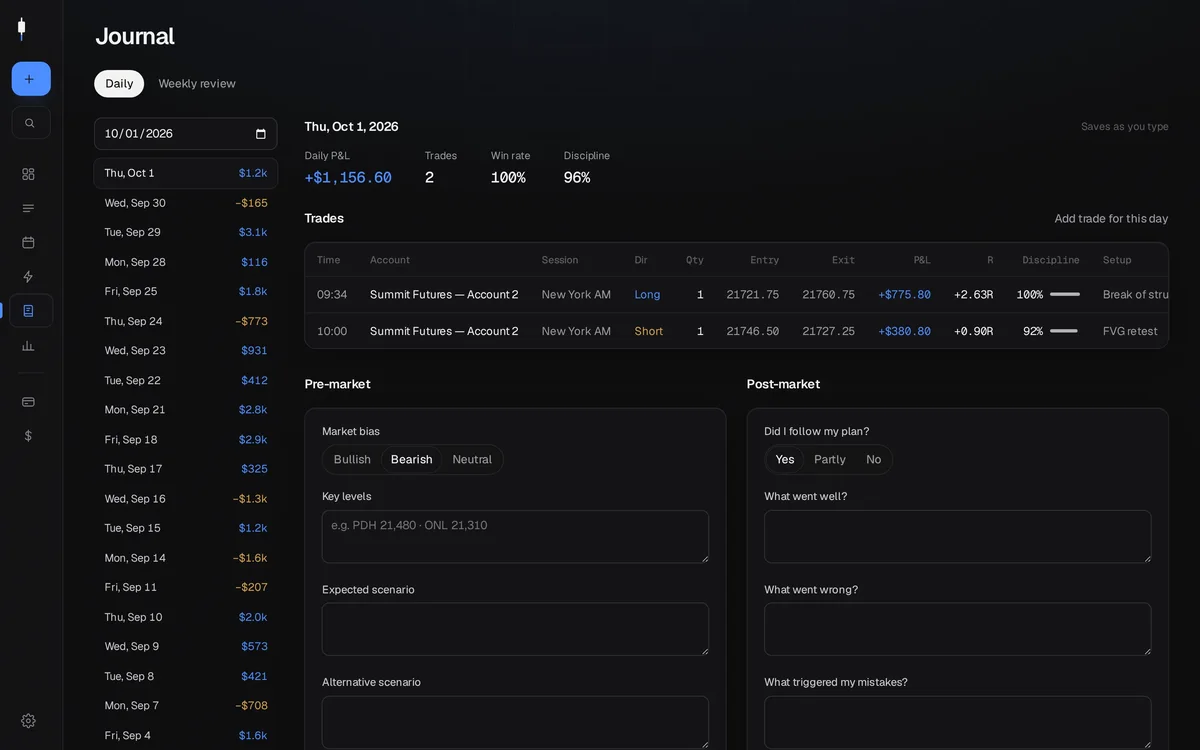
Task: Select Mon, Sep 7 journal day
Action: [x=186, y=706]
